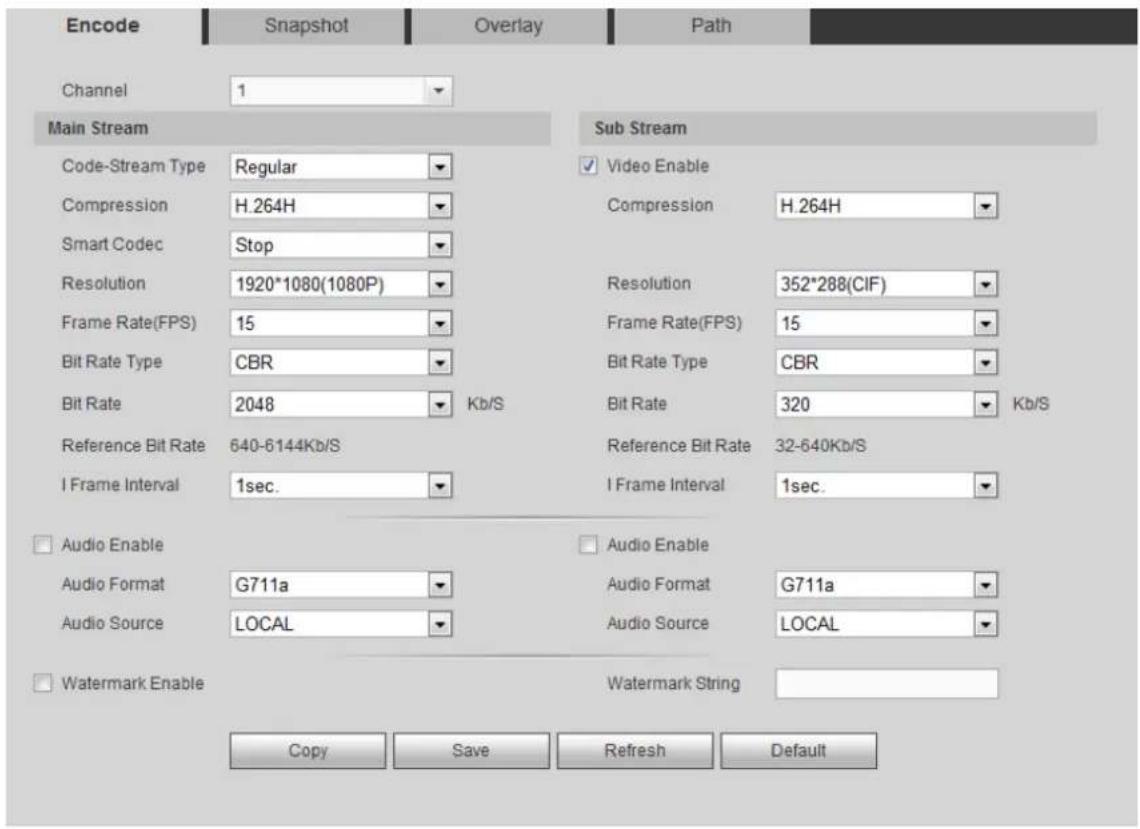
Task: Open Main Stream Bit Rate Type dropdown
Action: pyautogui.click(x=341, y=363)
